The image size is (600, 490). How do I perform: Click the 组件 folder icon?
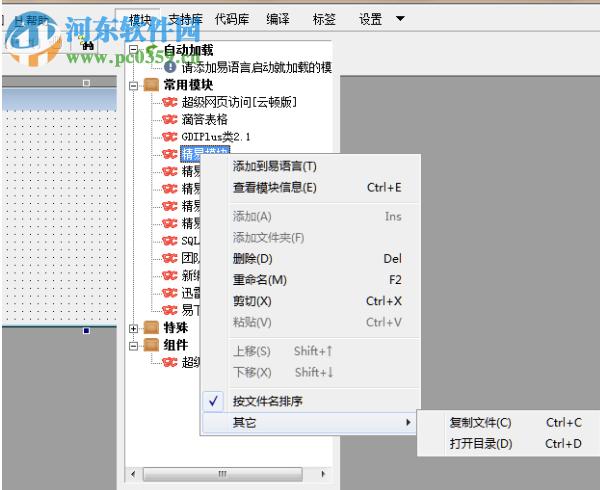coord(151,345)
